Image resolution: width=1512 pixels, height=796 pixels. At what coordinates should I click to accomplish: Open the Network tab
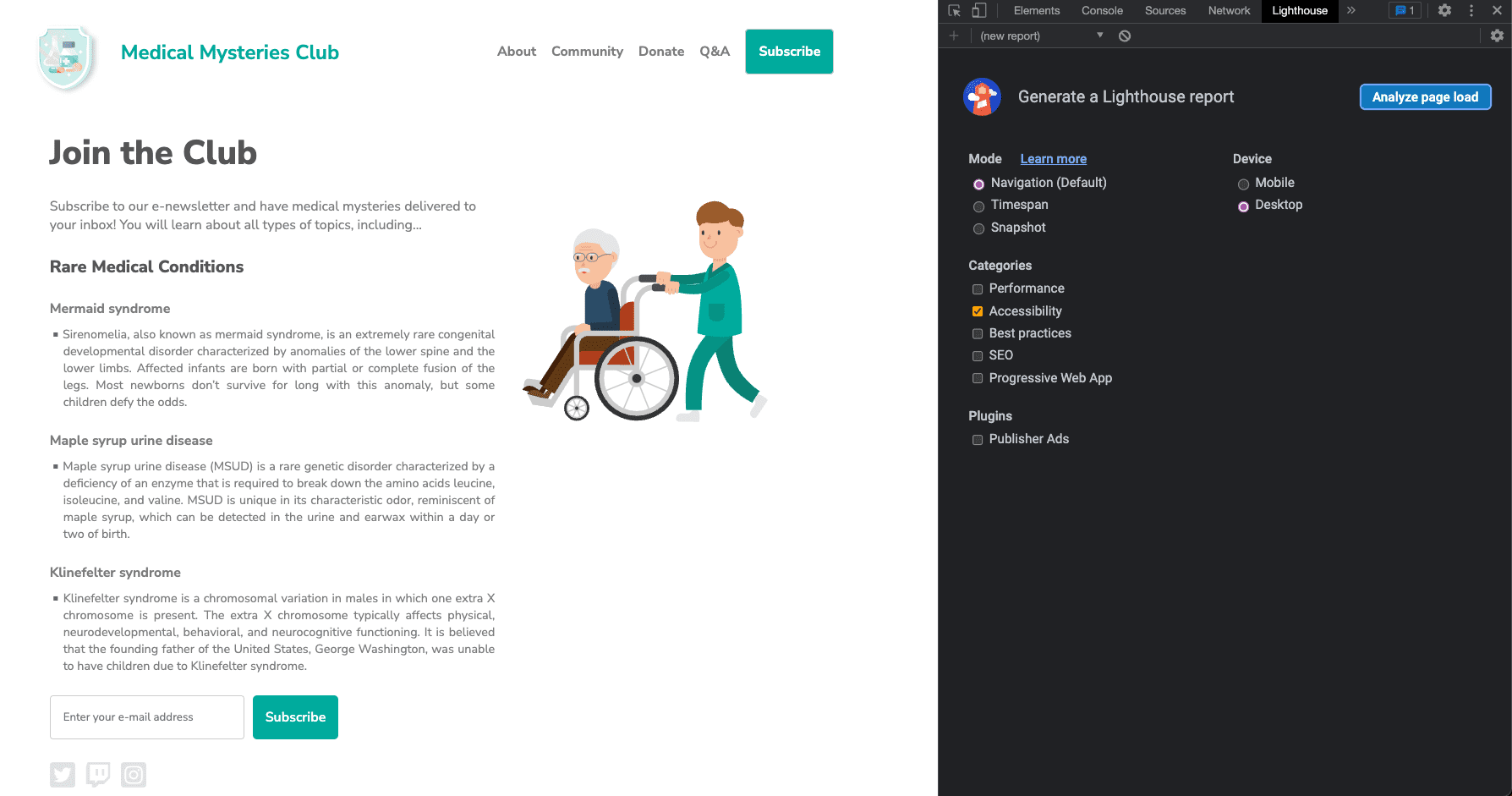[1229, 11]
